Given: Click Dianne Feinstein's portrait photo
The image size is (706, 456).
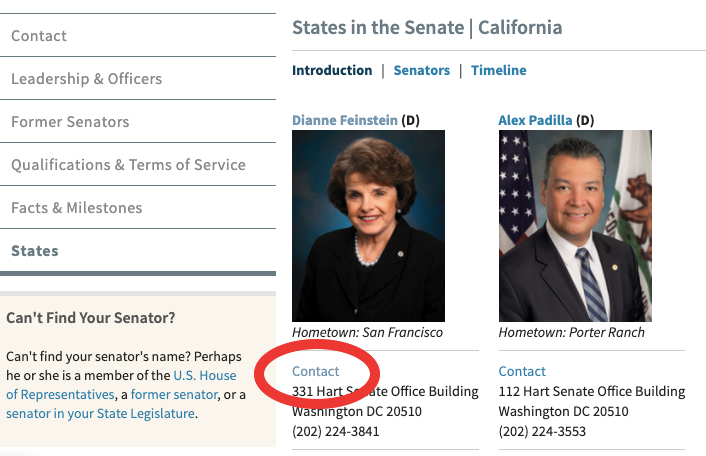Looking at the screenshot, I should 368,226.
